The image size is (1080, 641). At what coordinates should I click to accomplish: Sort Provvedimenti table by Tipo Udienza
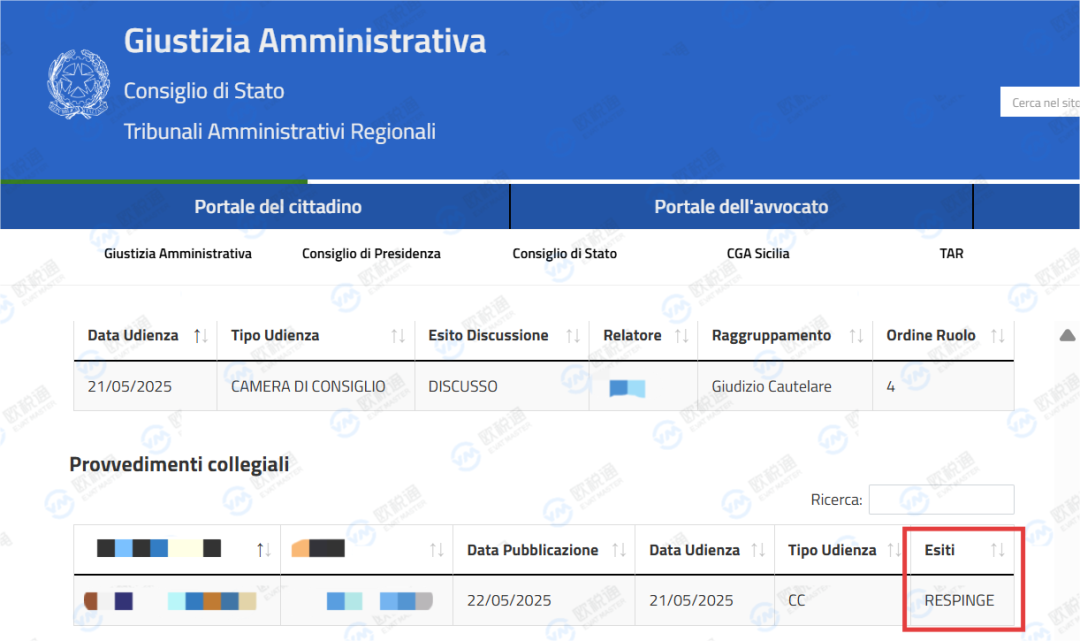(x=894, y=550)
